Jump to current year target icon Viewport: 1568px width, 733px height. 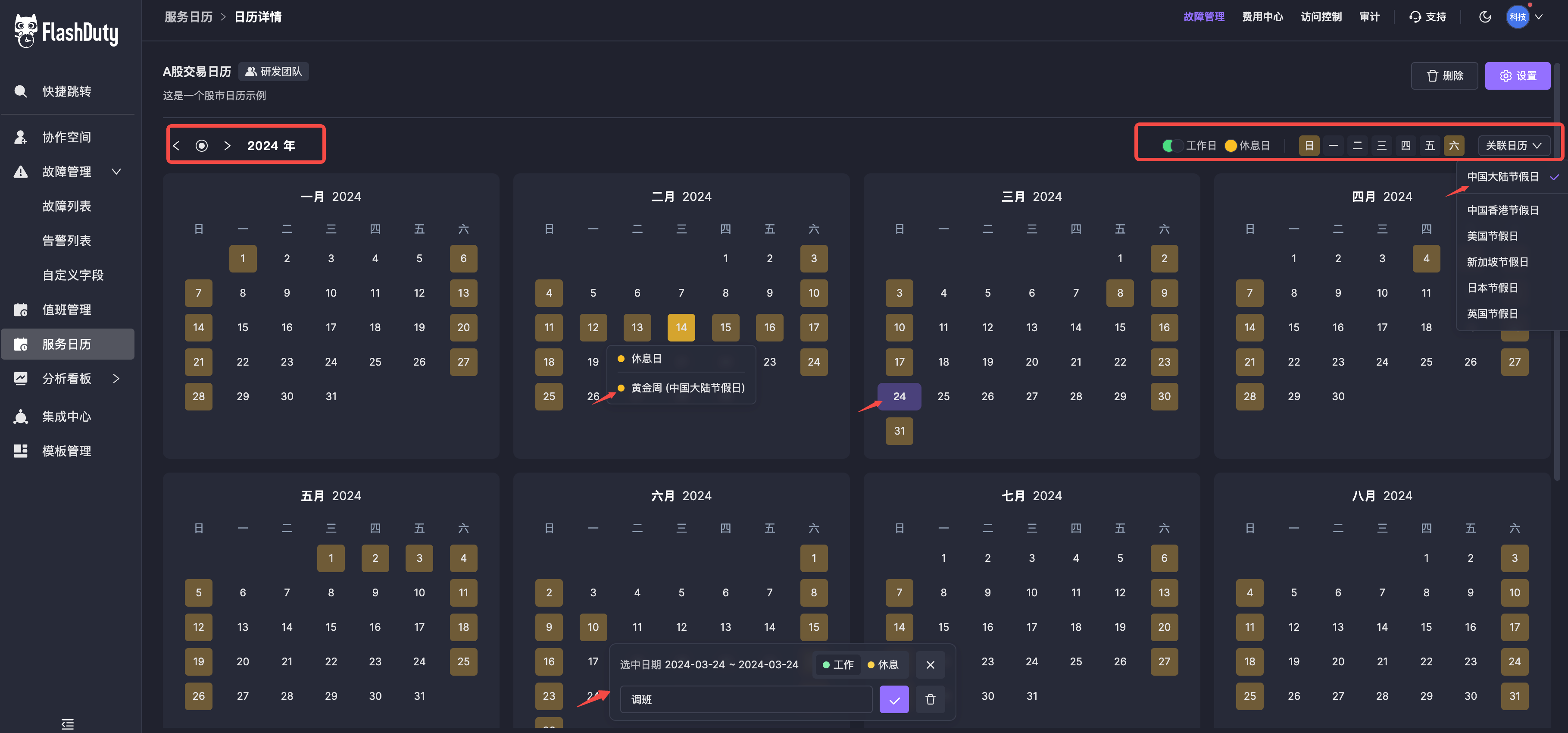(x=201, y=145)
